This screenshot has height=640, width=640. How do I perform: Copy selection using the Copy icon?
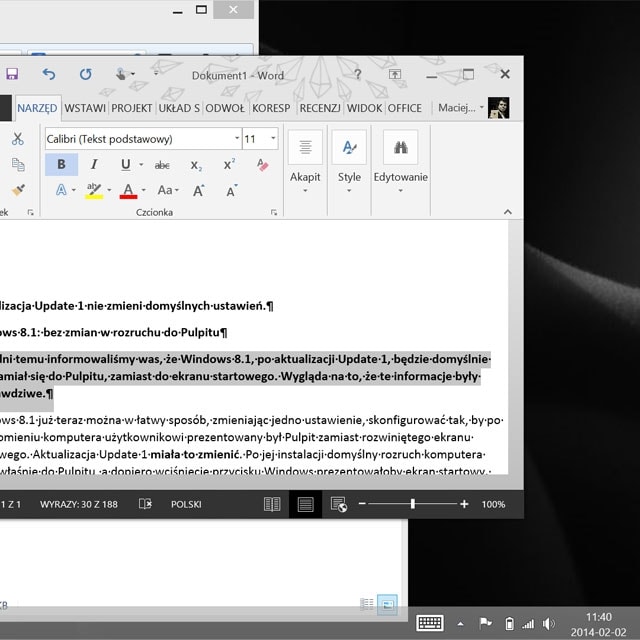pos(18,164)
